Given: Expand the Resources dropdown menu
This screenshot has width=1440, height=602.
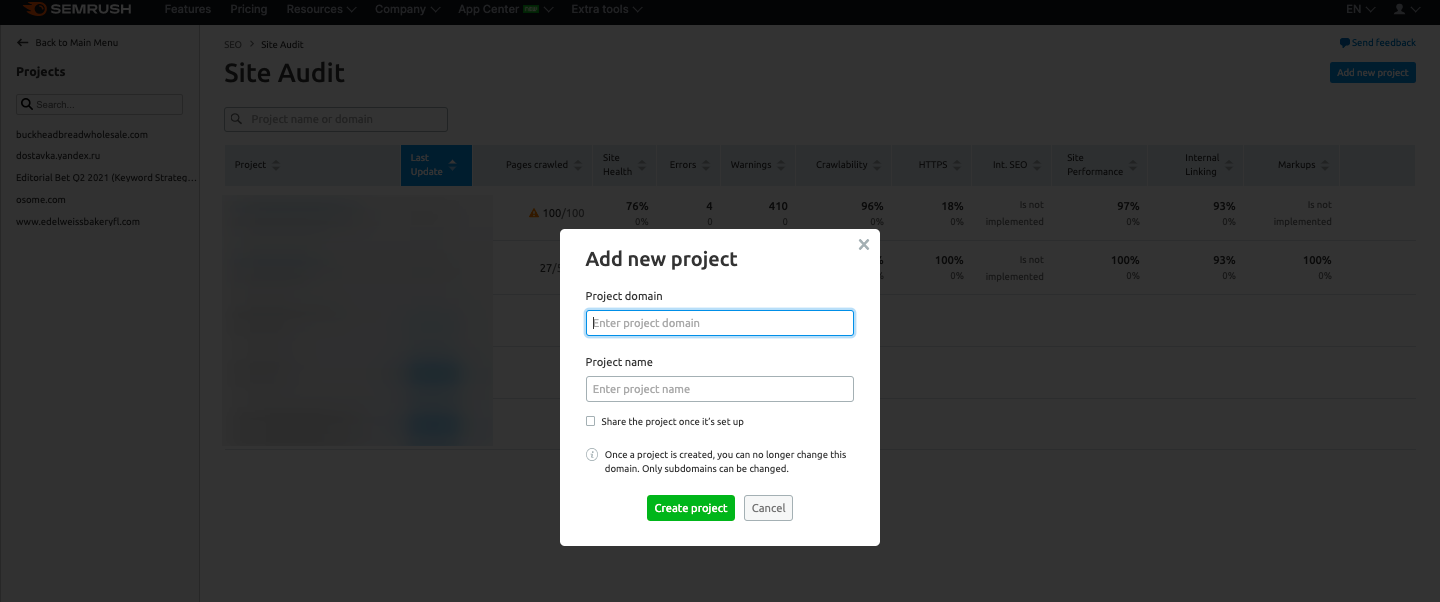Looking at the screenshot, I should 321,9.
